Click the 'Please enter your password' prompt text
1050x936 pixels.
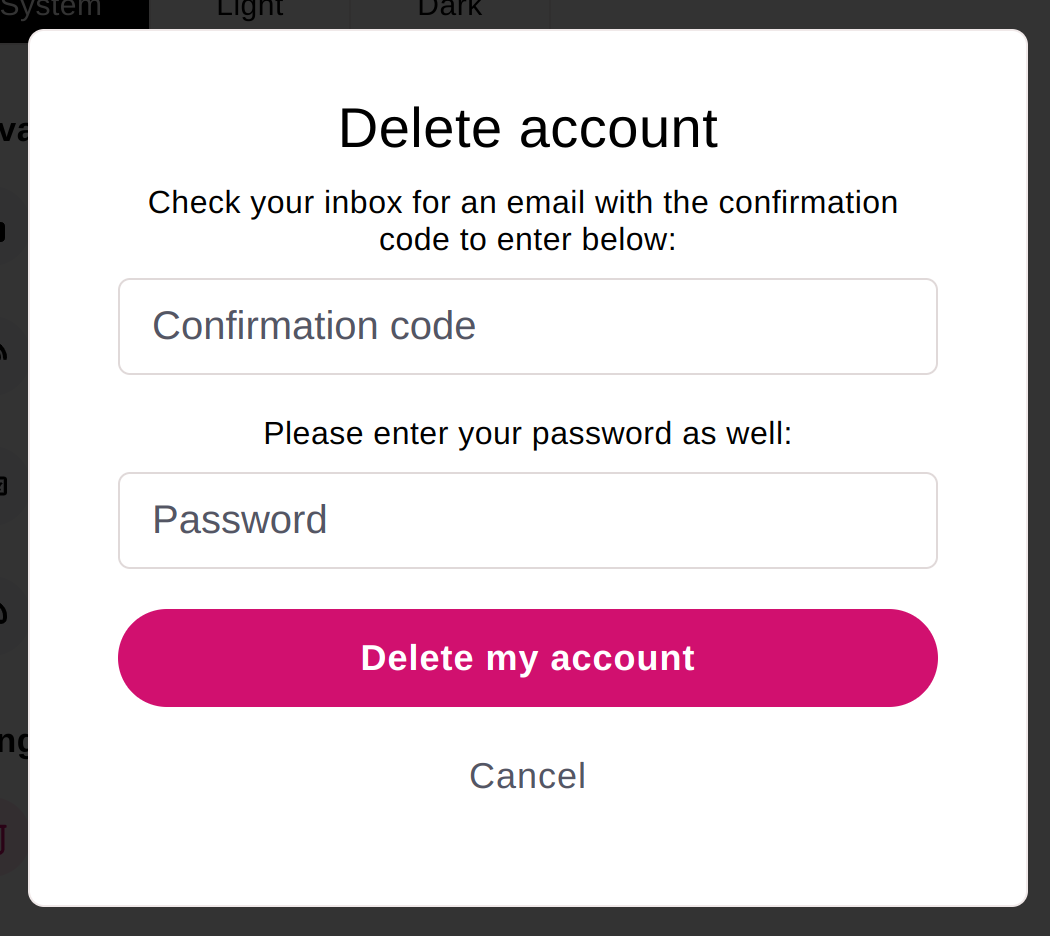coord(527,433)
